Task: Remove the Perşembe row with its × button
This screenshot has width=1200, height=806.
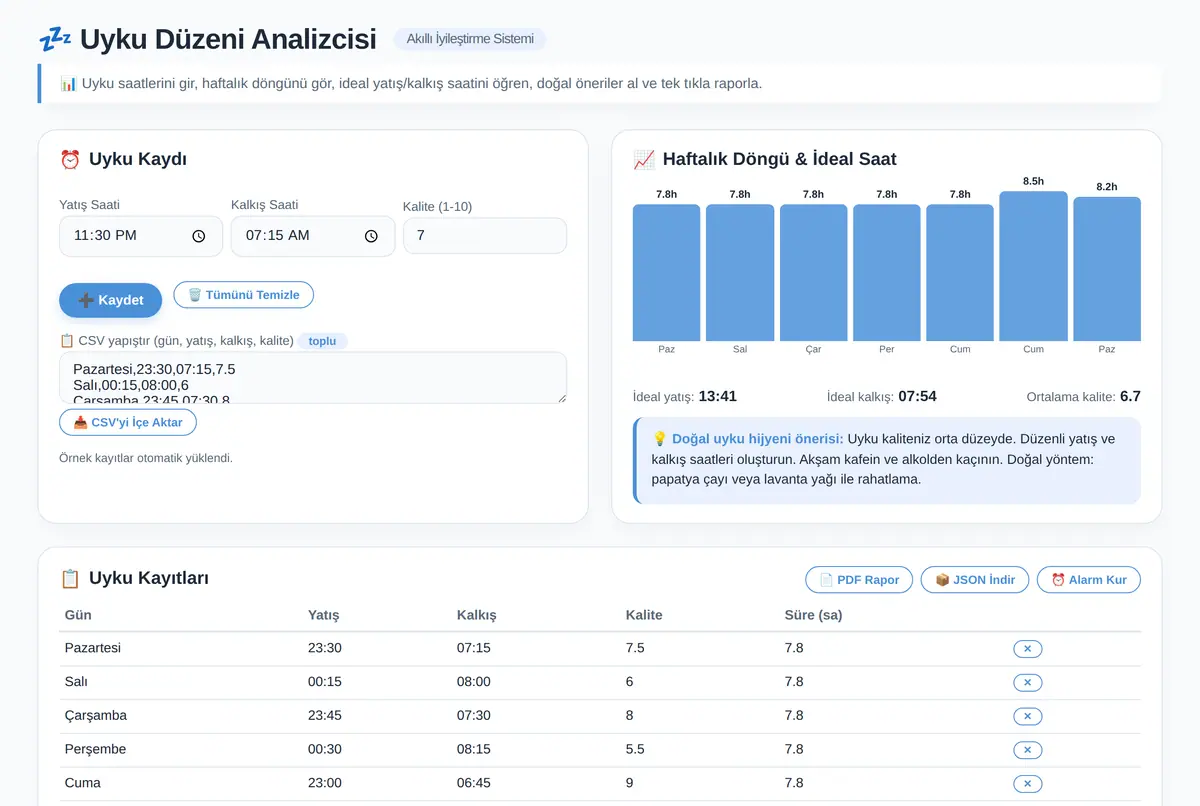Action: [x=1027, y=750]
